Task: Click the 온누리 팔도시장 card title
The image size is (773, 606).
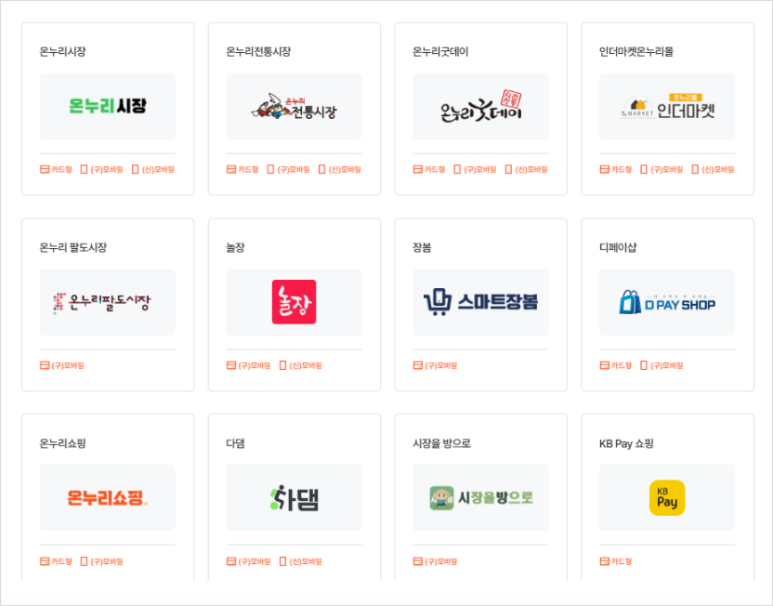Action: 73,248
